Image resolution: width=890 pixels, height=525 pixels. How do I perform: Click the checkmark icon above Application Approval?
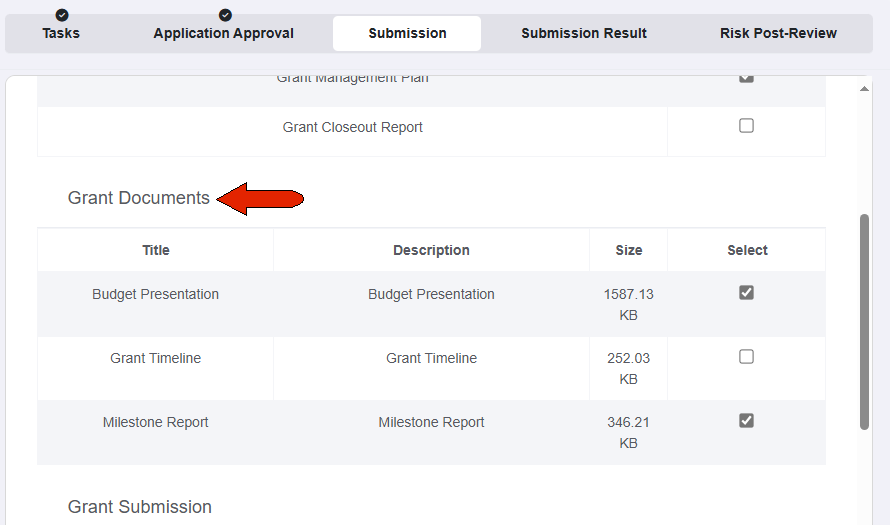click(225, 15)
